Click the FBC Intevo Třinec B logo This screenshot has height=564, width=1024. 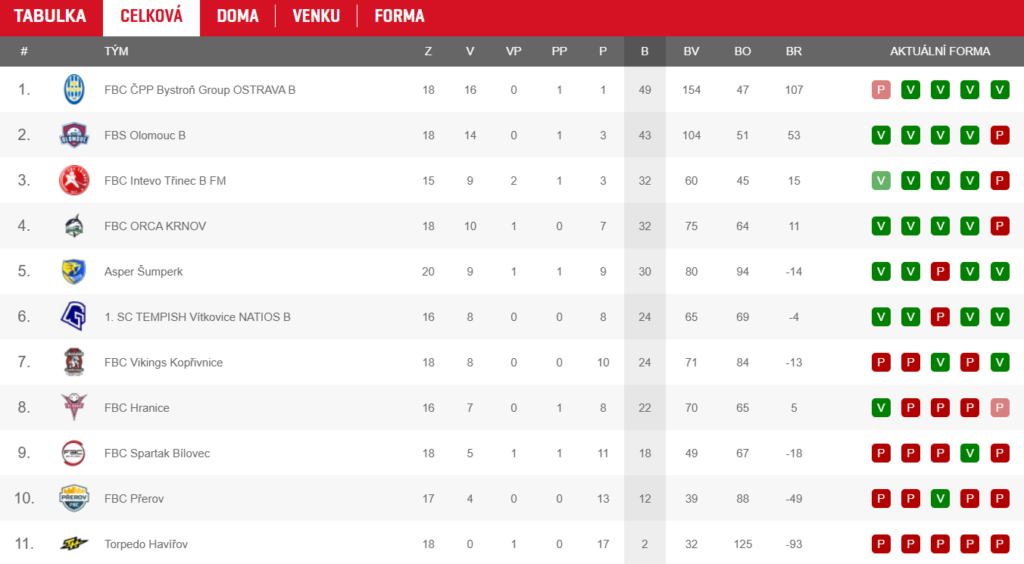coord(74,180)
